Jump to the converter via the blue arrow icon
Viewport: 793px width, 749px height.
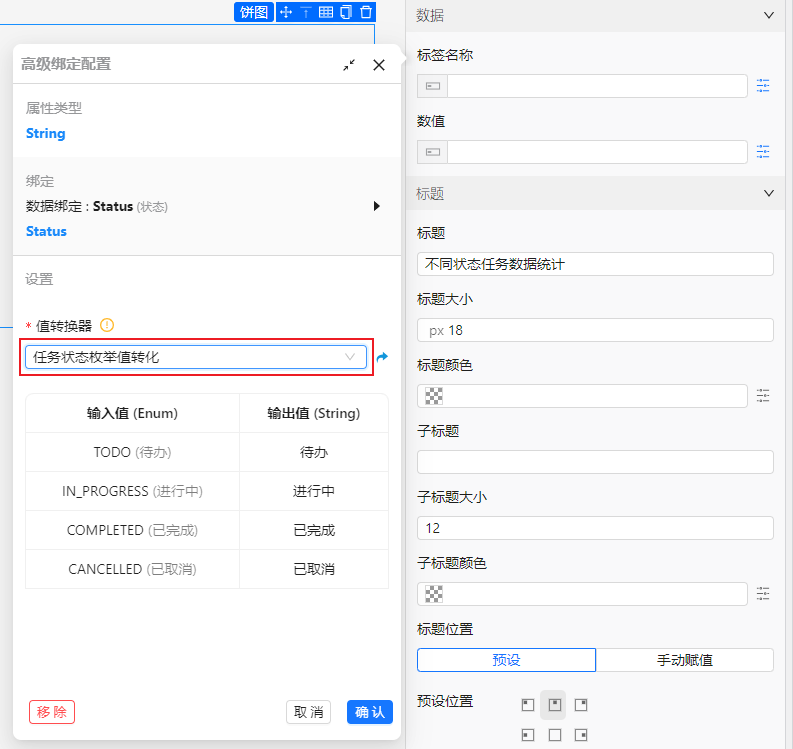pyautogui.click(x=382, y=357)
